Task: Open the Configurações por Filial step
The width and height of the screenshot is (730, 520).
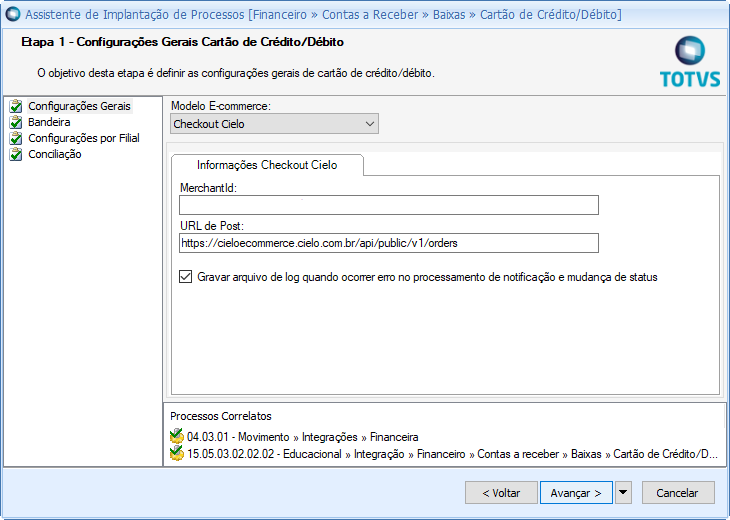Action: [x=84, y=138]
